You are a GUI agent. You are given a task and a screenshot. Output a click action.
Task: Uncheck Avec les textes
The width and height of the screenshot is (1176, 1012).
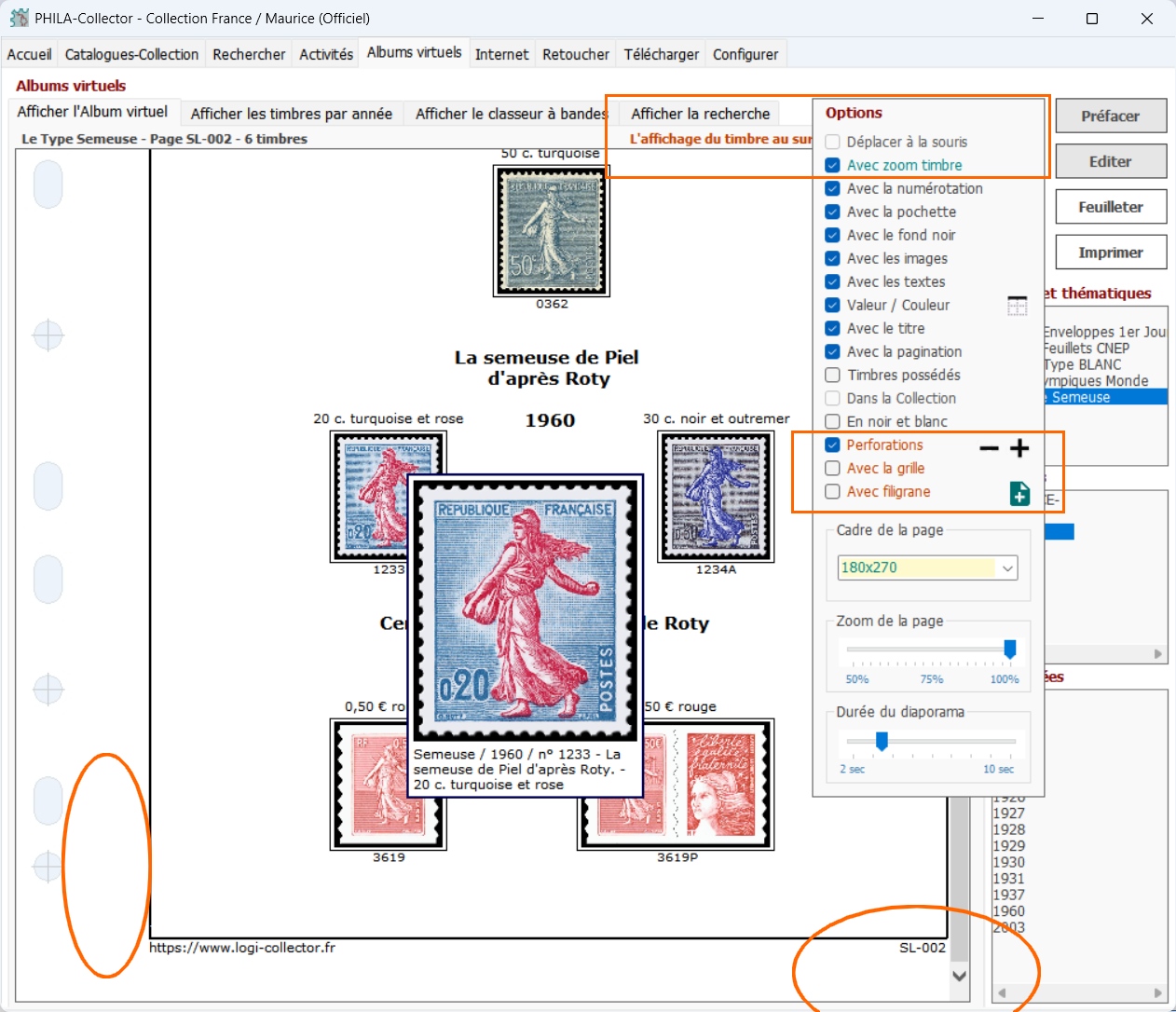click(x=833, y=281)
